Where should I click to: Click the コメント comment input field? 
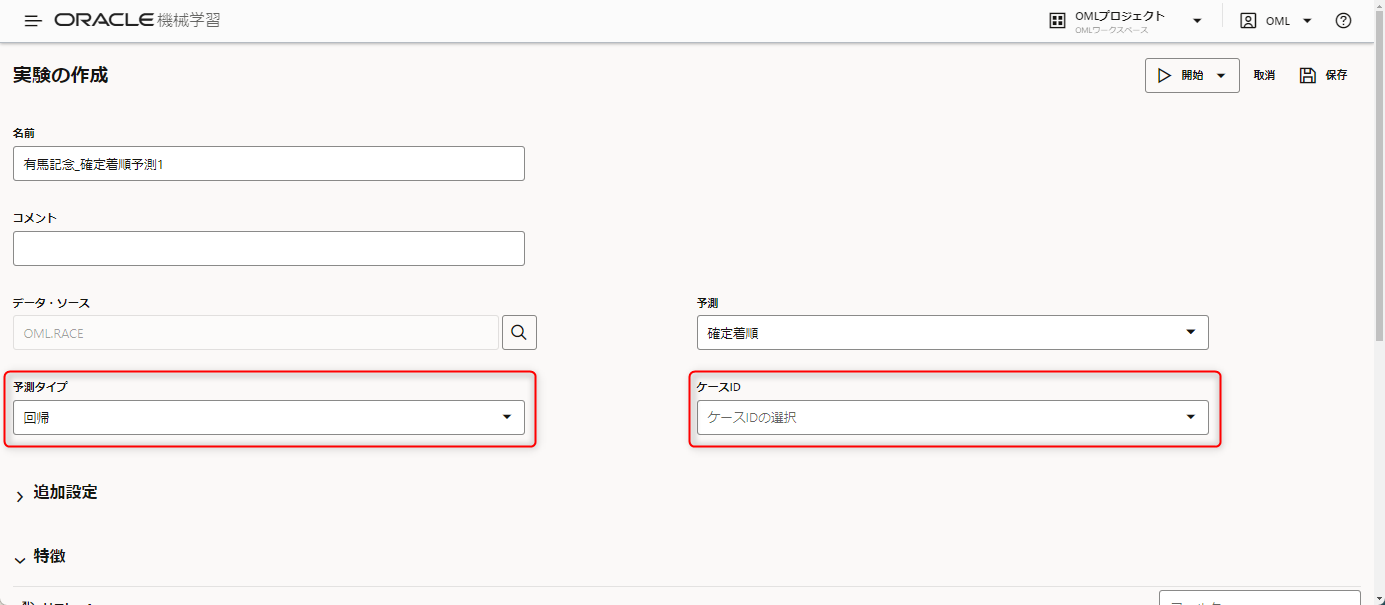point(269,249)
